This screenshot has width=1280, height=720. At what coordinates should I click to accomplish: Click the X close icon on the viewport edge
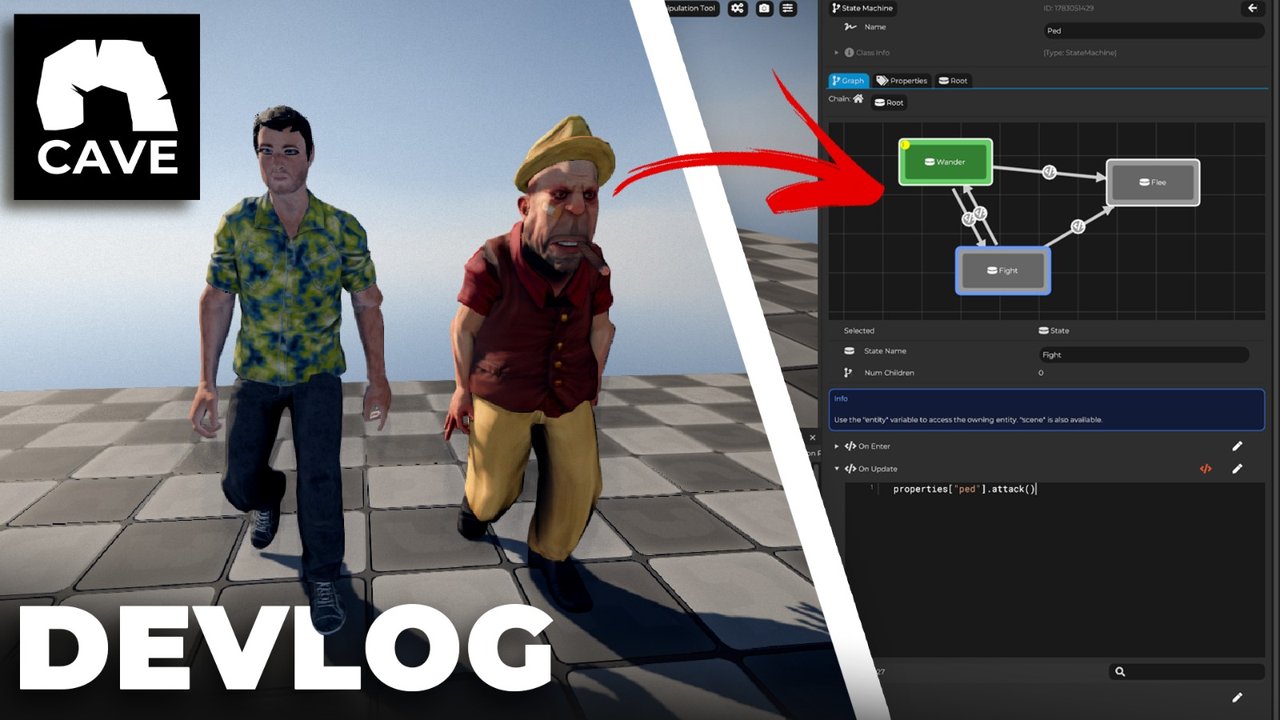812,437
